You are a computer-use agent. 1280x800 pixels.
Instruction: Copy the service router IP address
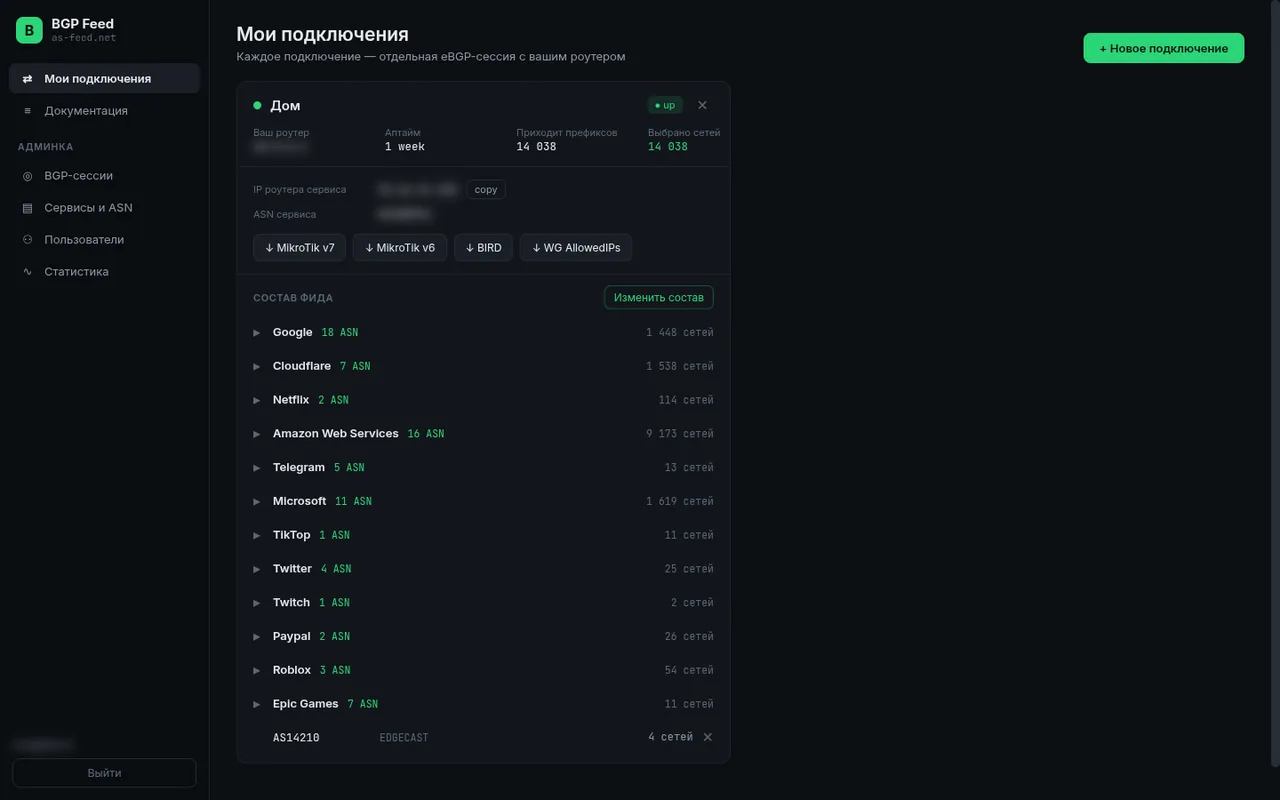[x=486, y=189]
